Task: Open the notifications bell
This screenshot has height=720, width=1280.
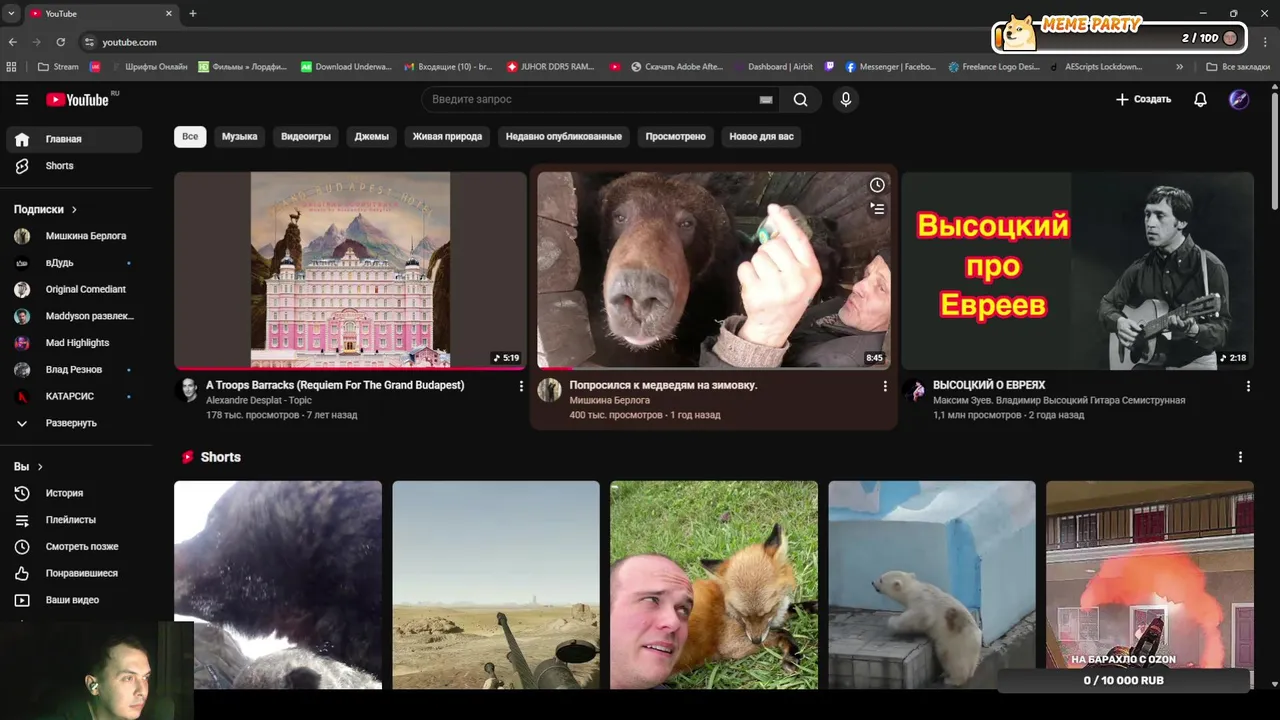Action: [1200, 99]
